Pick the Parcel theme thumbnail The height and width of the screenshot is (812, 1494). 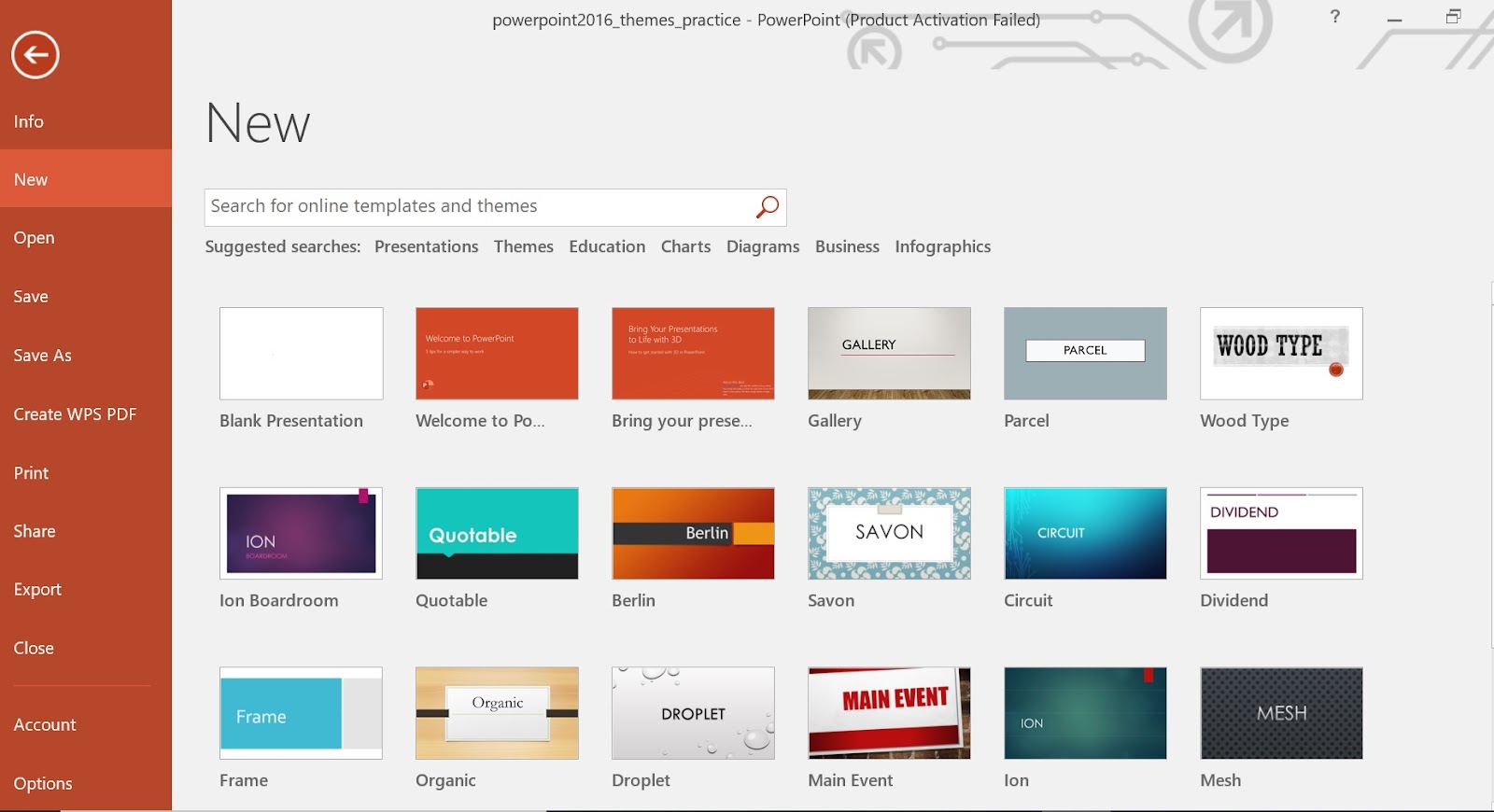tap(1086, 354)
